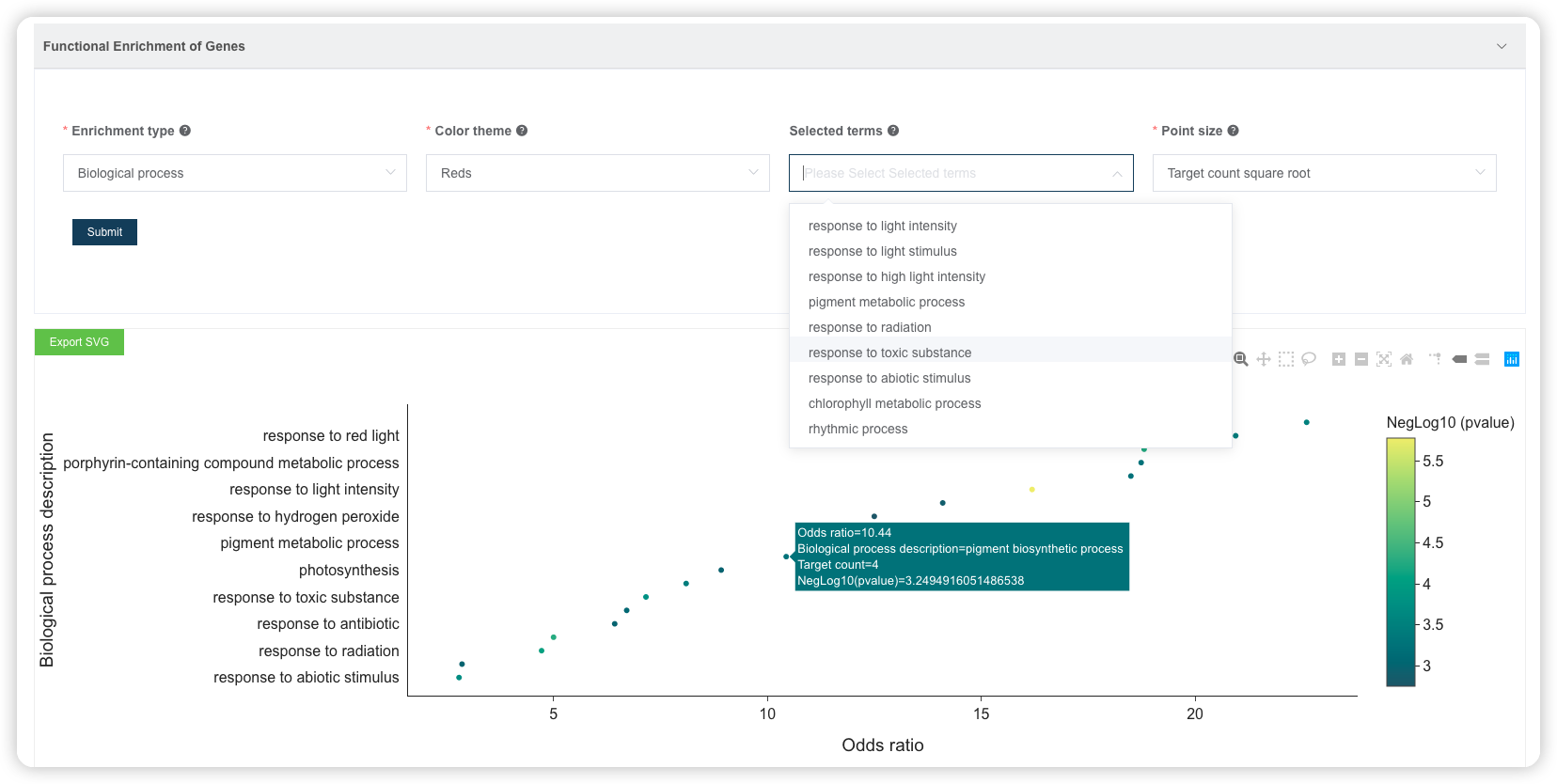Screen dimensions: 1557x784
Task: Collapse the Functional Enrichment of Genes panel
Action: (x=1502, y=46)
